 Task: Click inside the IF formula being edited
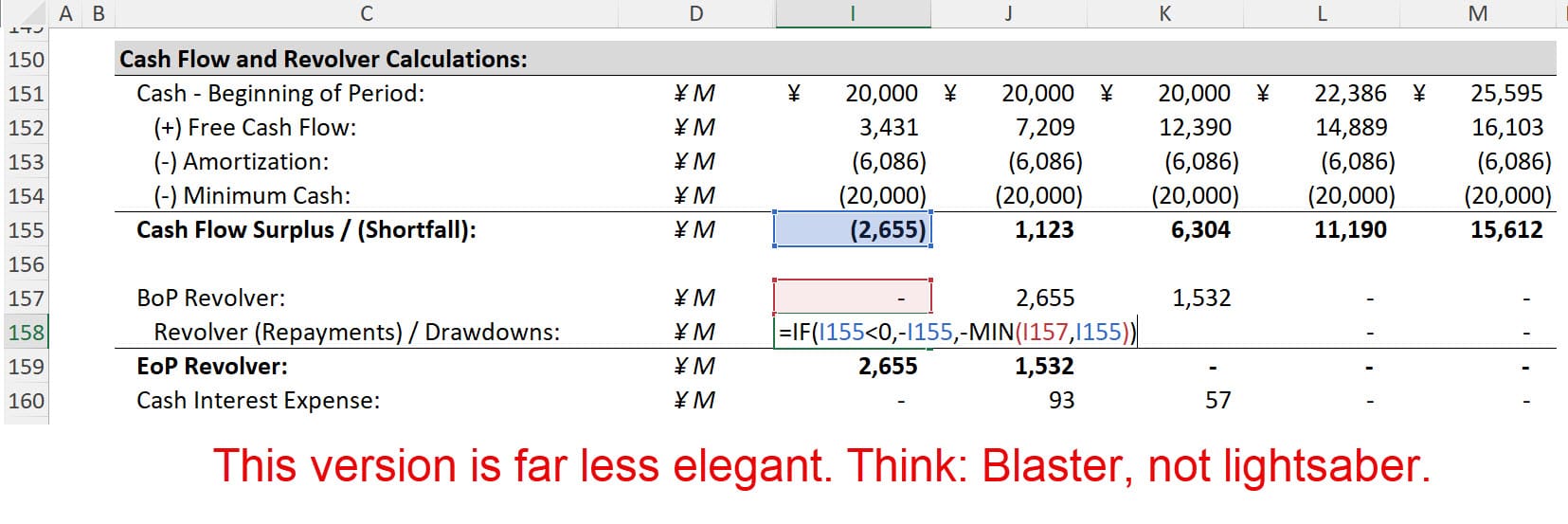(957, 332)
